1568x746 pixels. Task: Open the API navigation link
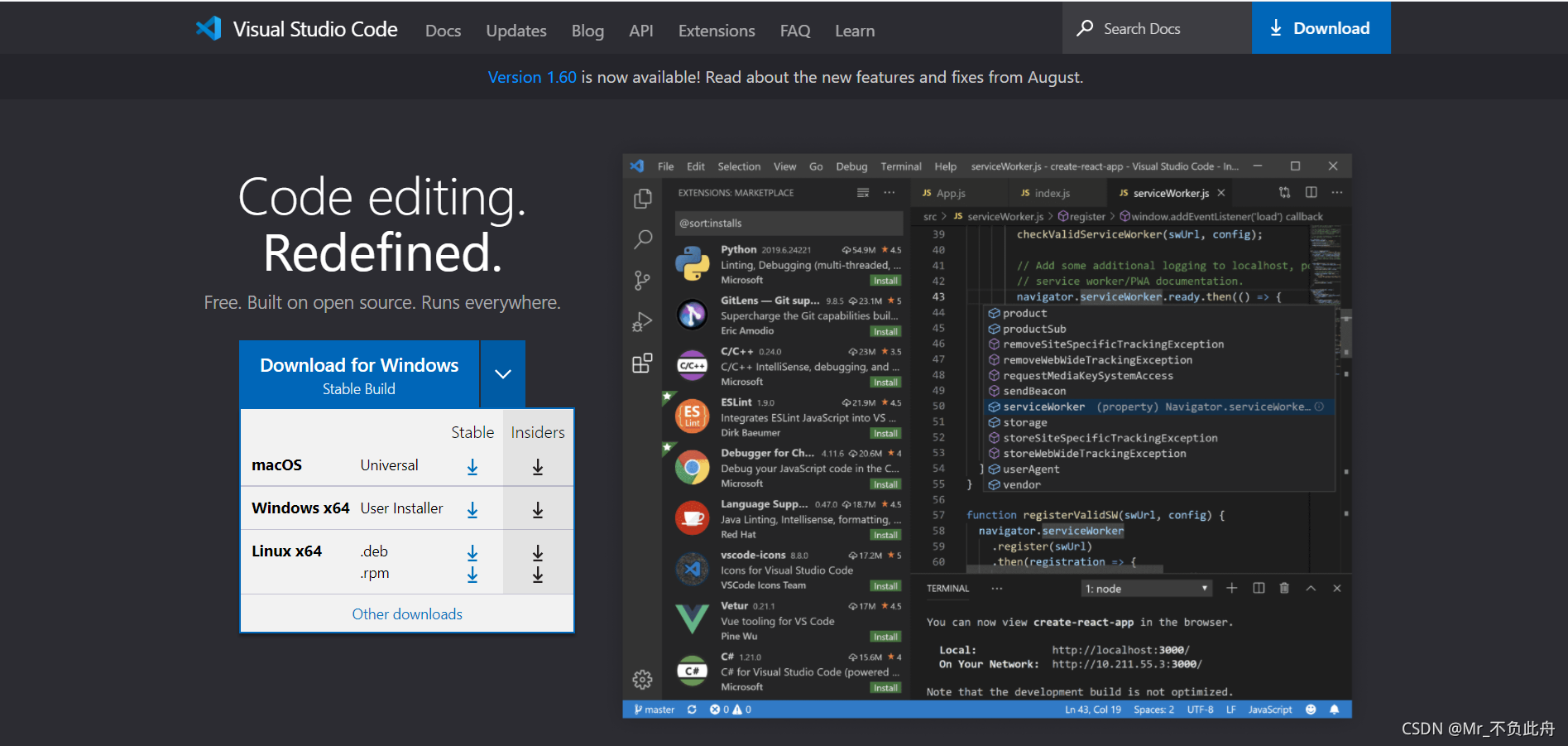641,31
